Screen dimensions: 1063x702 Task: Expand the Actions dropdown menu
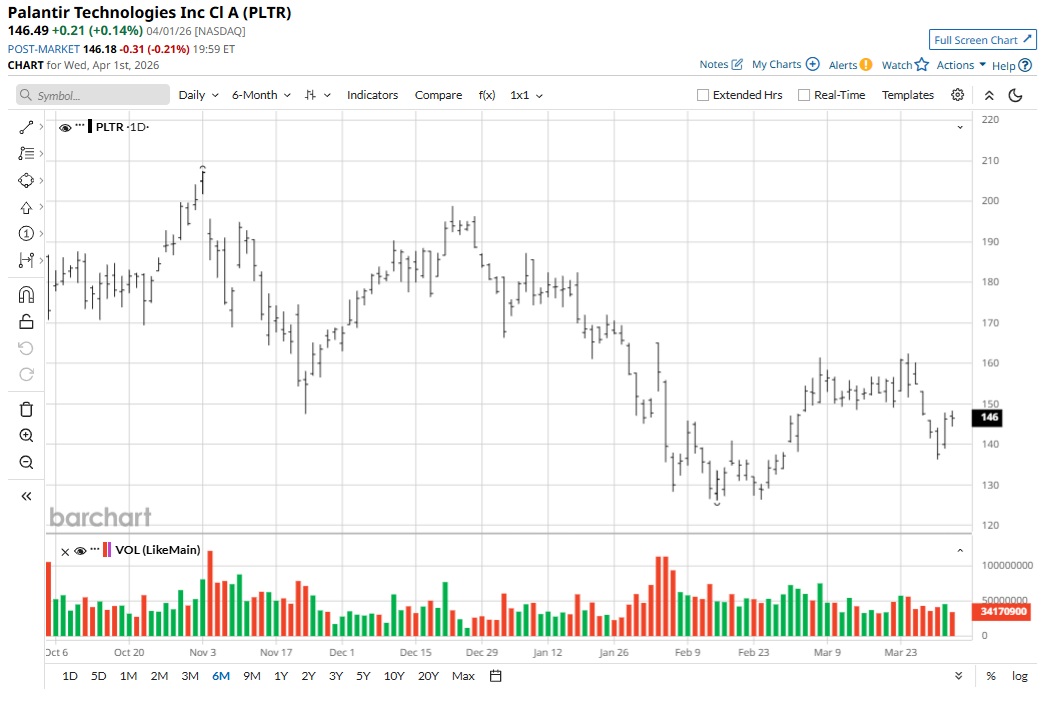click(961, 65)
